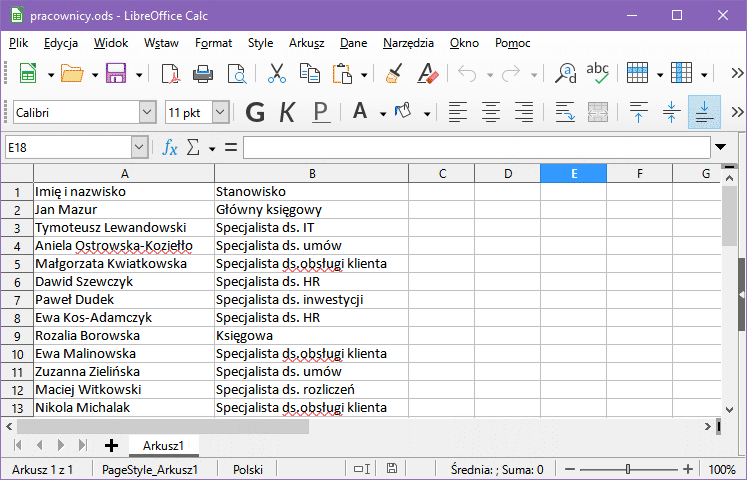Export directly as PDF
The width and height of the screenshot is (747, 480).
(170, 74)
